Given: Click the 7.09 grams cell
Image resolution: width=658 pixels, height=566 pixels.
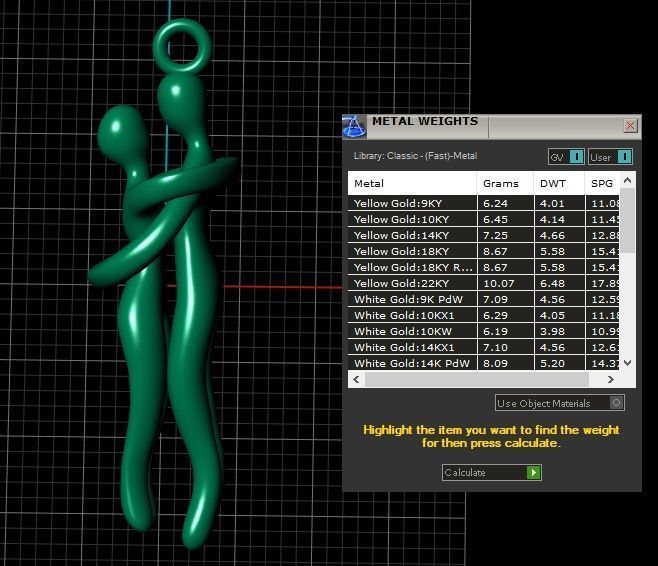Looking at the screenshot, I should coord(506,299).
